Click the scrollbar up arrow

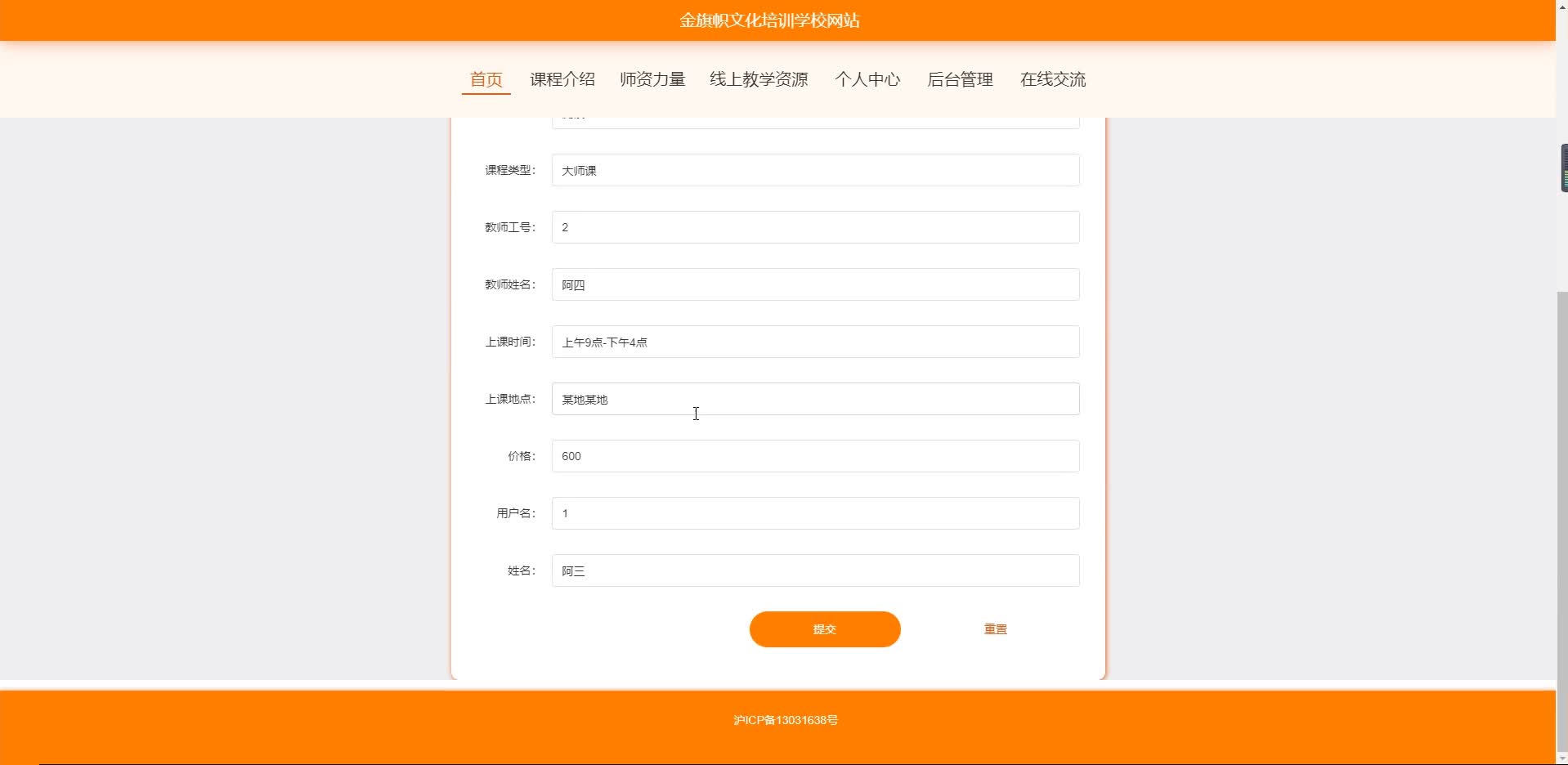point(1562,5)
